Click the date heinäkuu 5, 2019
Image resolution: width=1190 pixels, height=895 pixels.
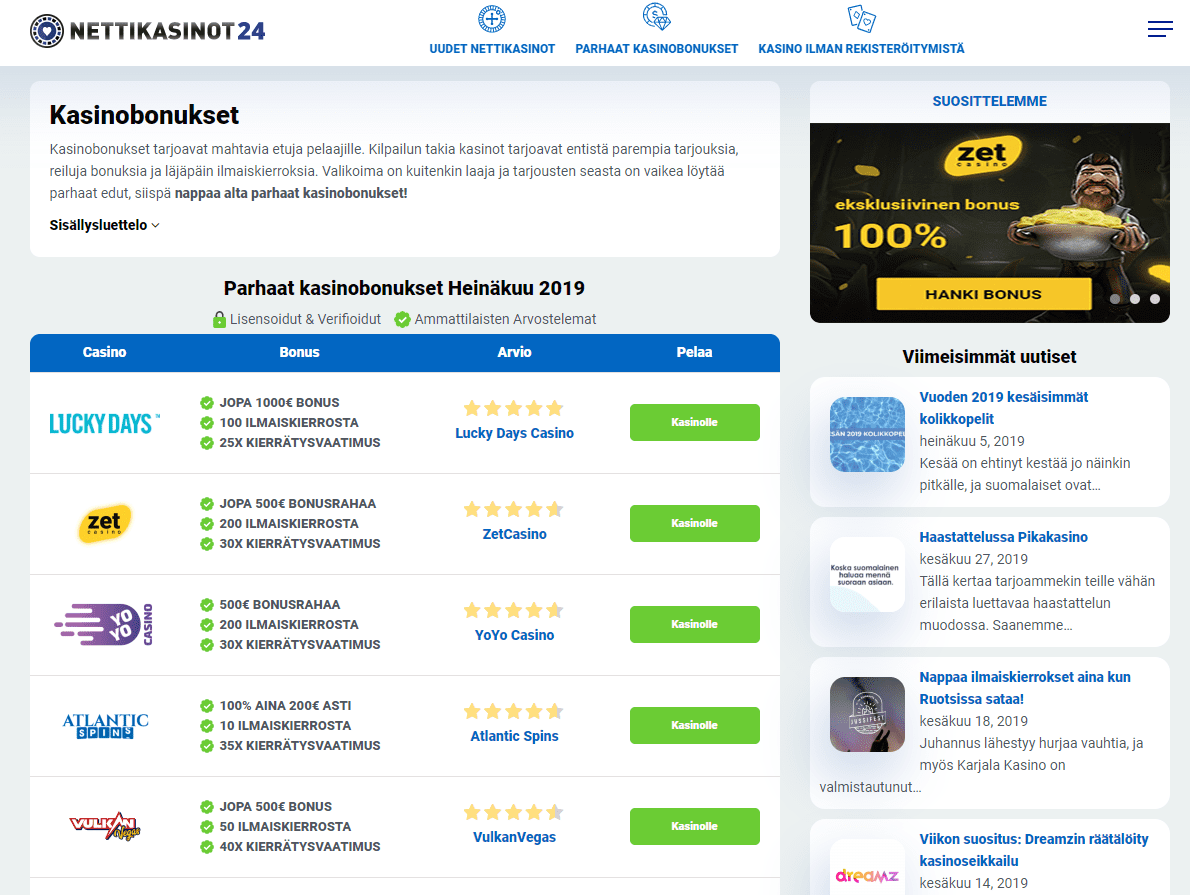pos(971,442)
